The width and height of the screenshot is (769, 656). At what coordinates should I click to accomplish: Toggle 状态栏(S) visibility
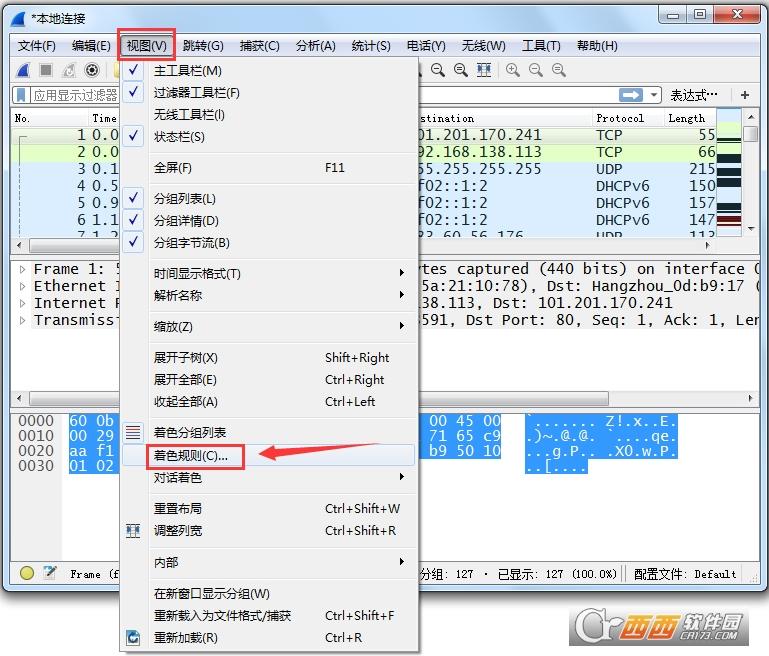click(269, 137)
